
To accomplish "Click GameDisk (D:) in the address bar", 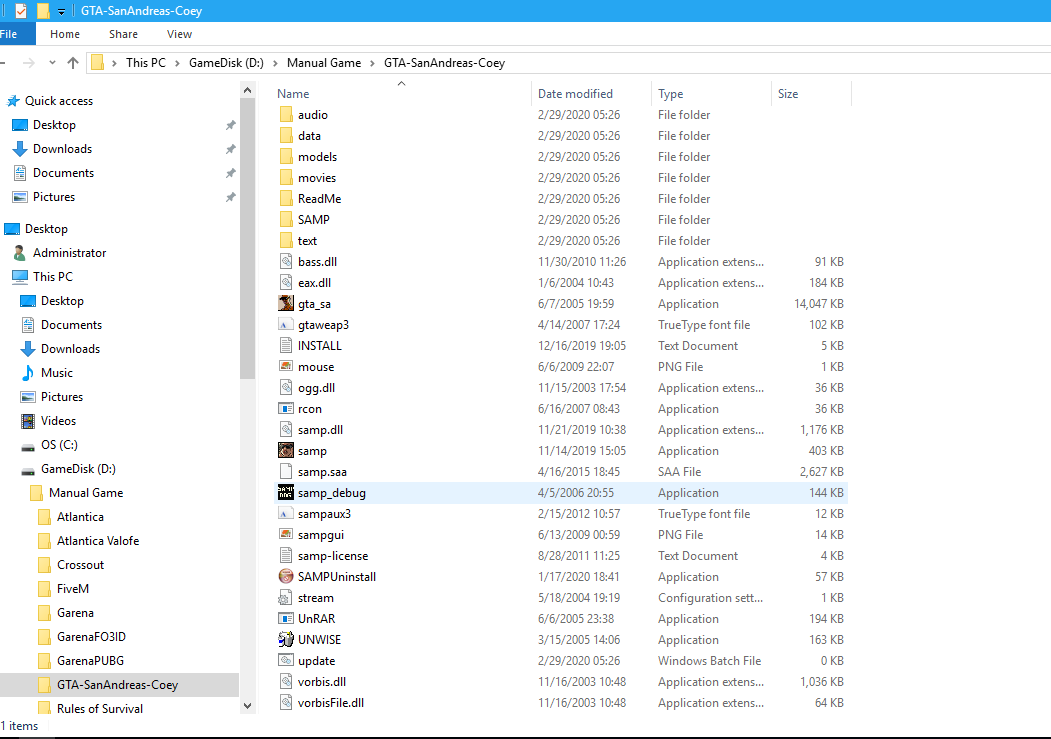I will (x=226, y=62).
